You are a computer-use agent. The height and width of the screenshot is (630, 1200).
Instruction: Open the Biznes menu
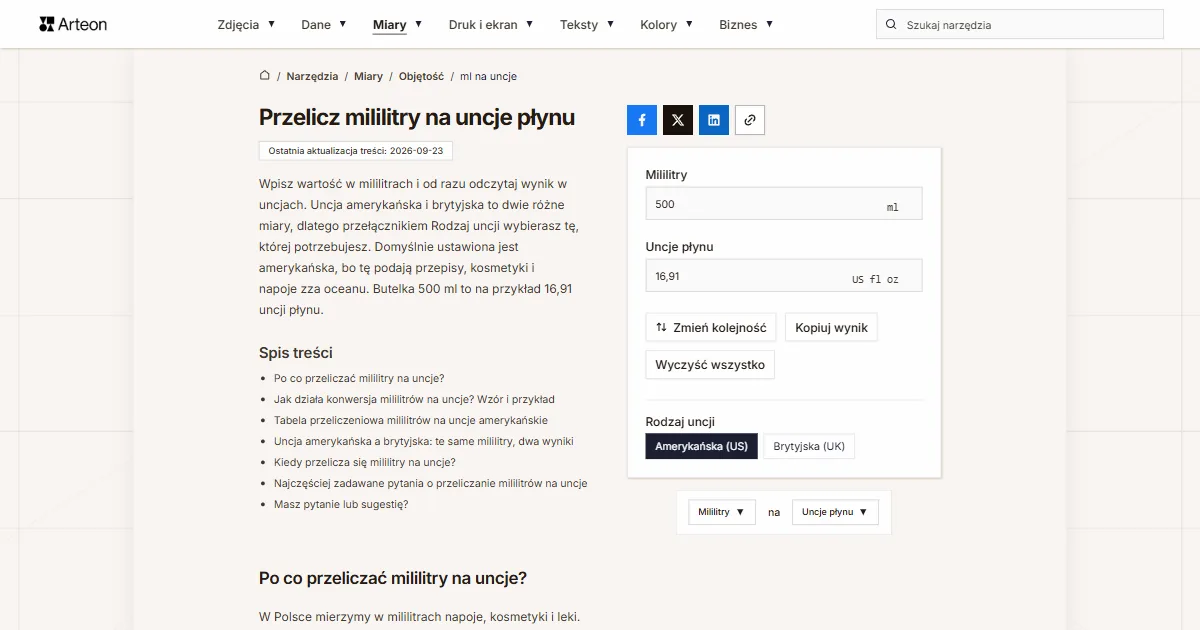[x=746, y=25]
